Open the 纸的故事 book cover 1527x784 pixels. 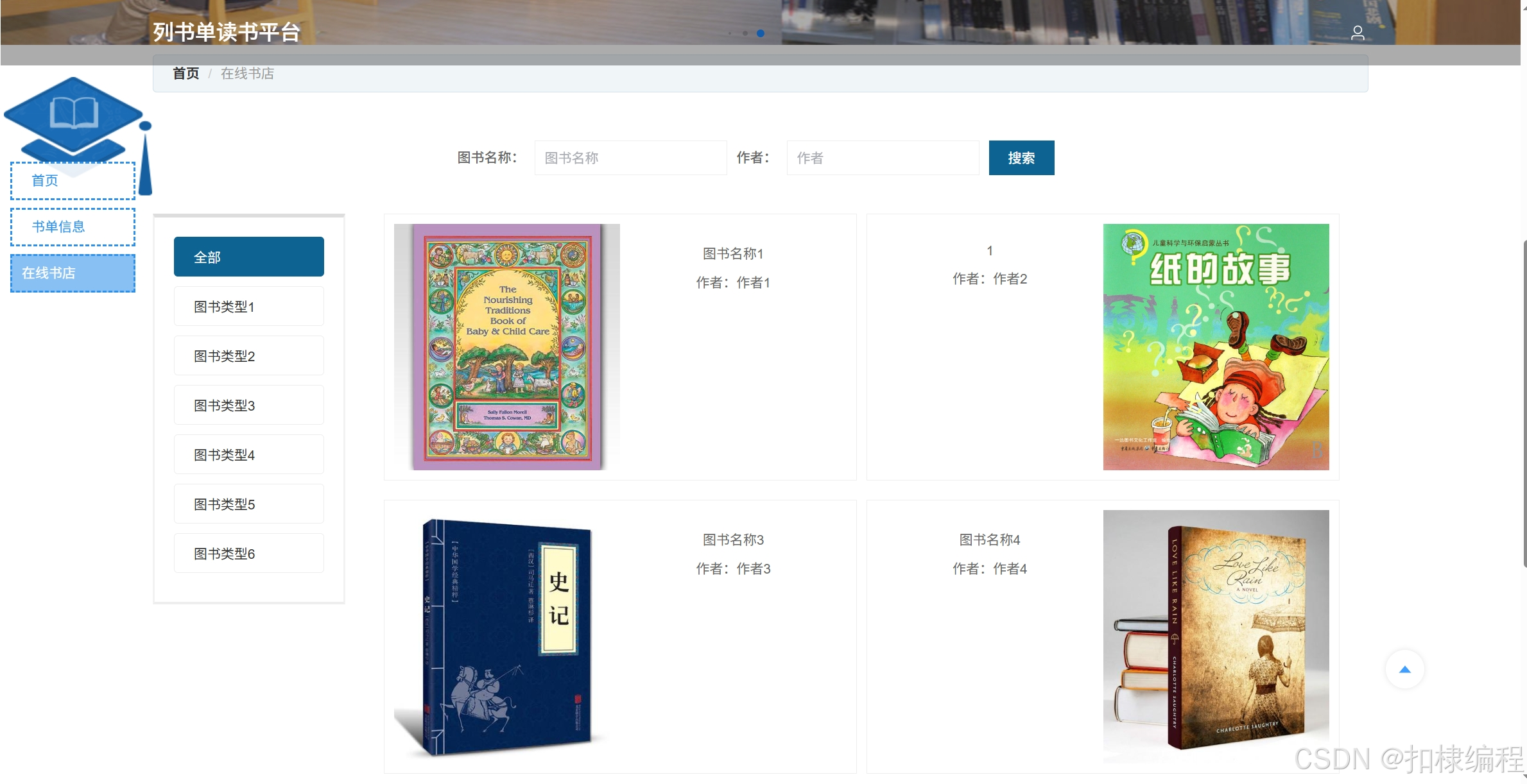point(1216,346)
